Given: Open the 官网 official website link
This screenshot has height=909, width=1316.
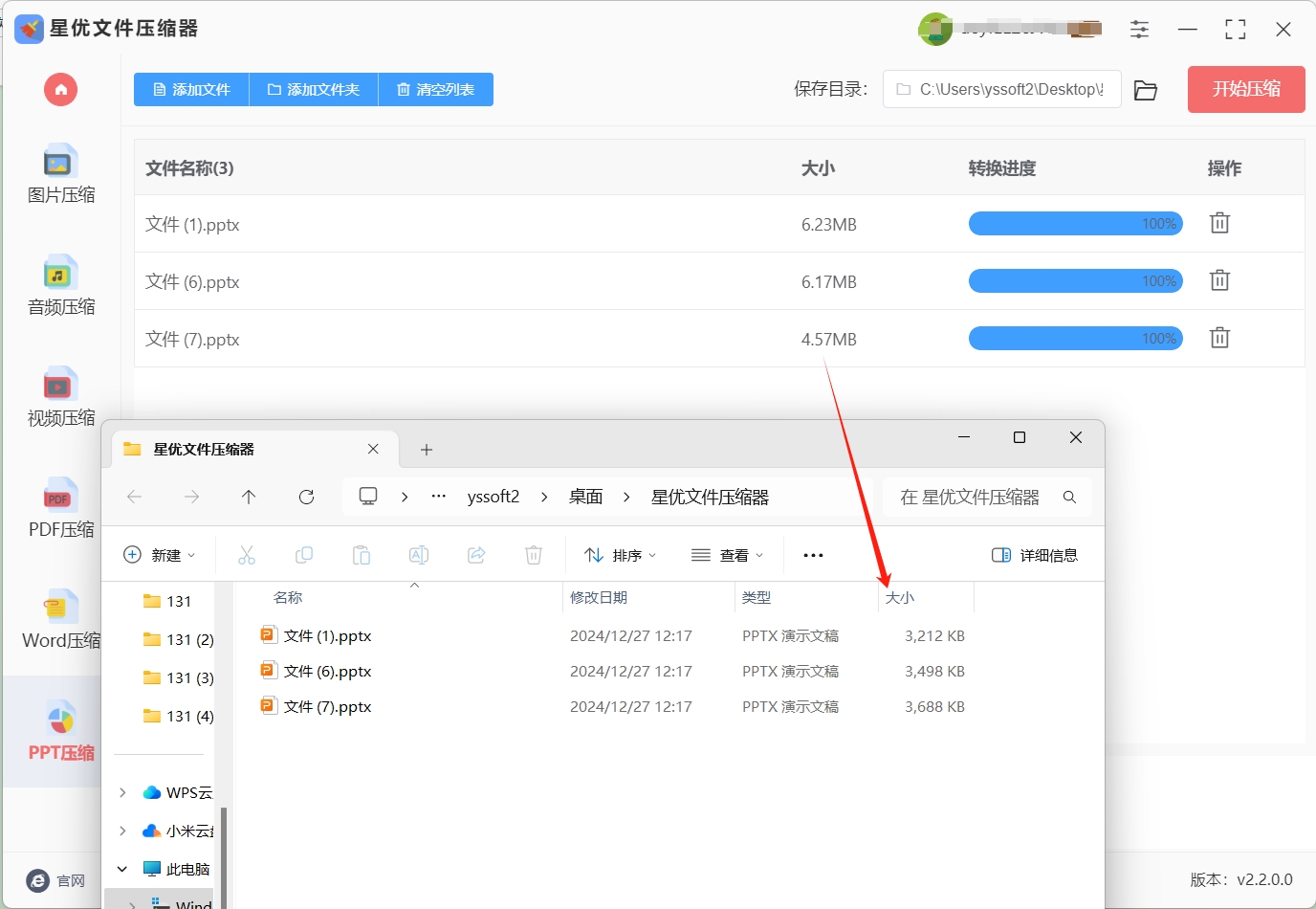Looking at the screenshot, I should point(56,880).
